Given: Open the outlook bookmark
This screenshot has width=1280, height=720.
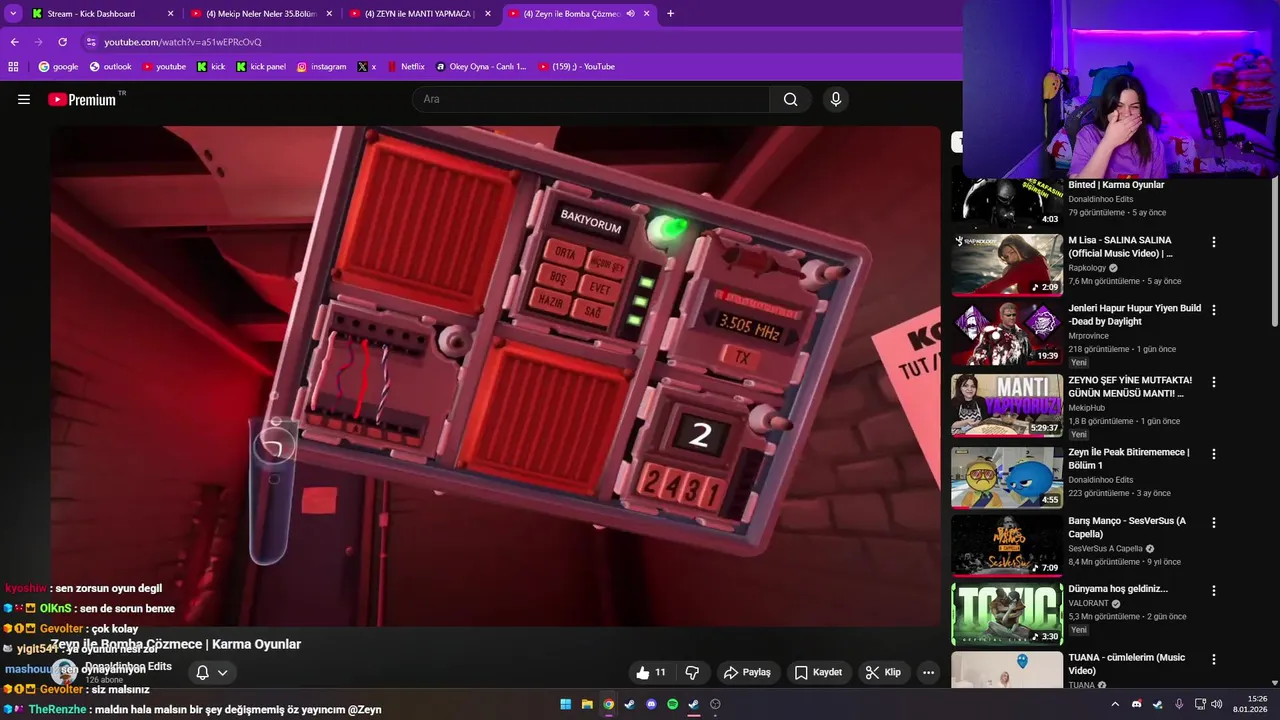Looking at the screenshot, I should (111, 67).
